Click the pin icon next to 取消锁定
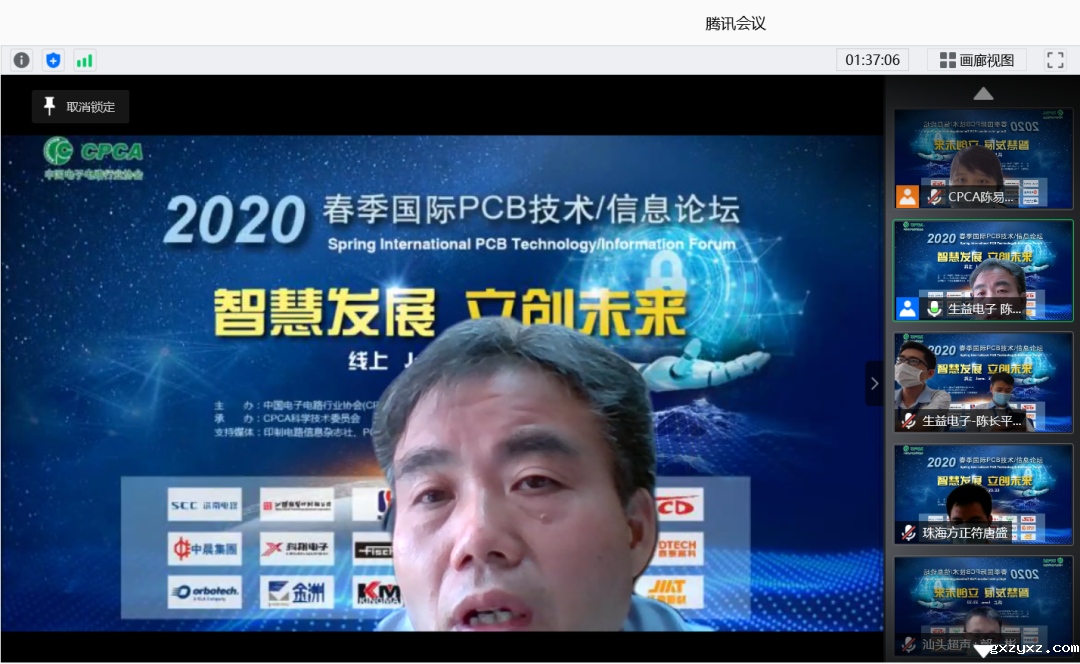 point(48,106)
